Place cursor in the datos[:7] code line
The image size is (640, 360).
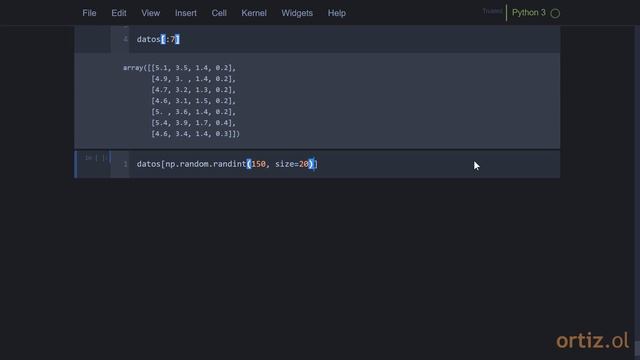point(158,39)
